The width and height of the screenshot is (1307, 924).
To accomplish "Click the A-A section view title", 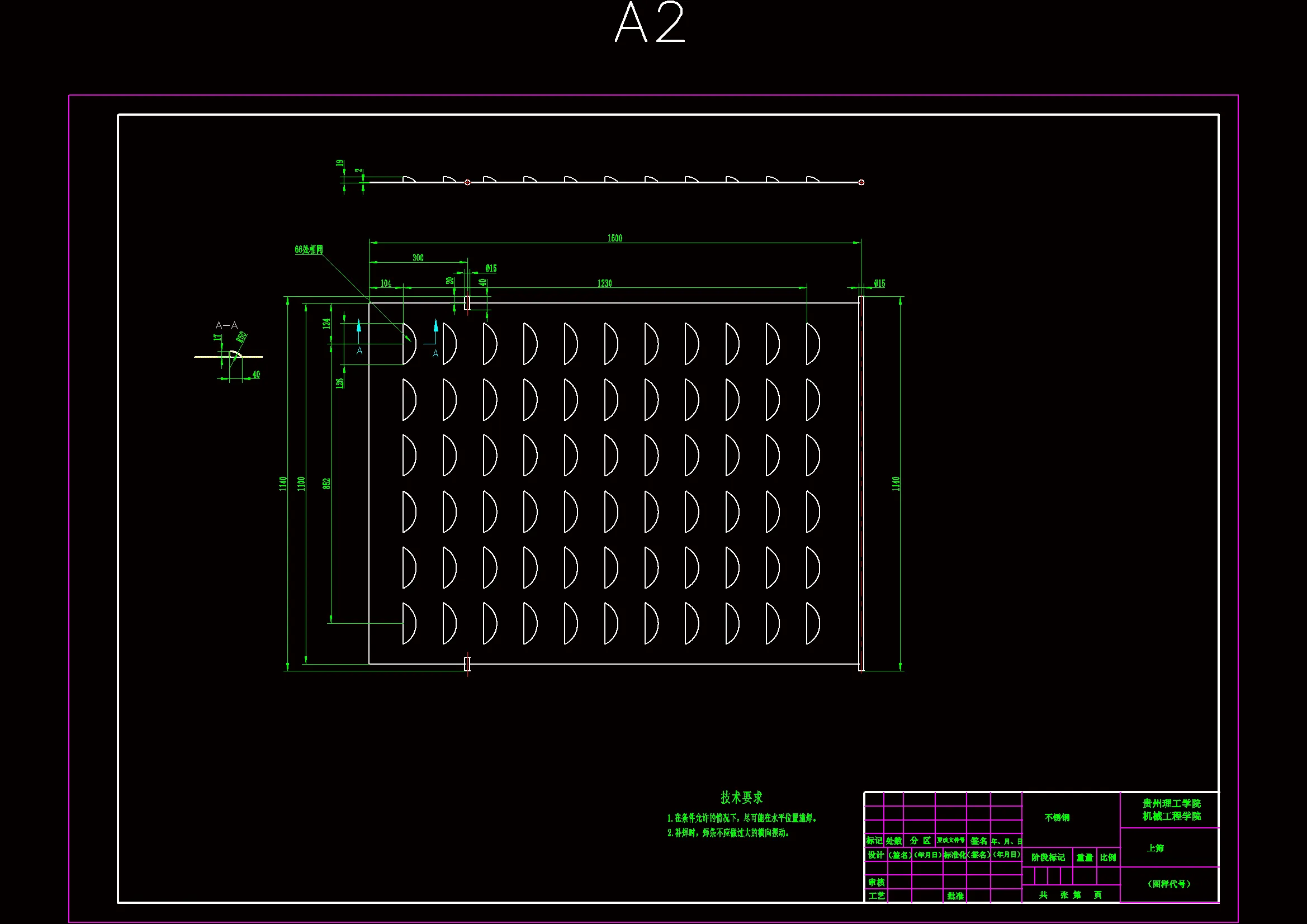I will (x=226, y=325).
